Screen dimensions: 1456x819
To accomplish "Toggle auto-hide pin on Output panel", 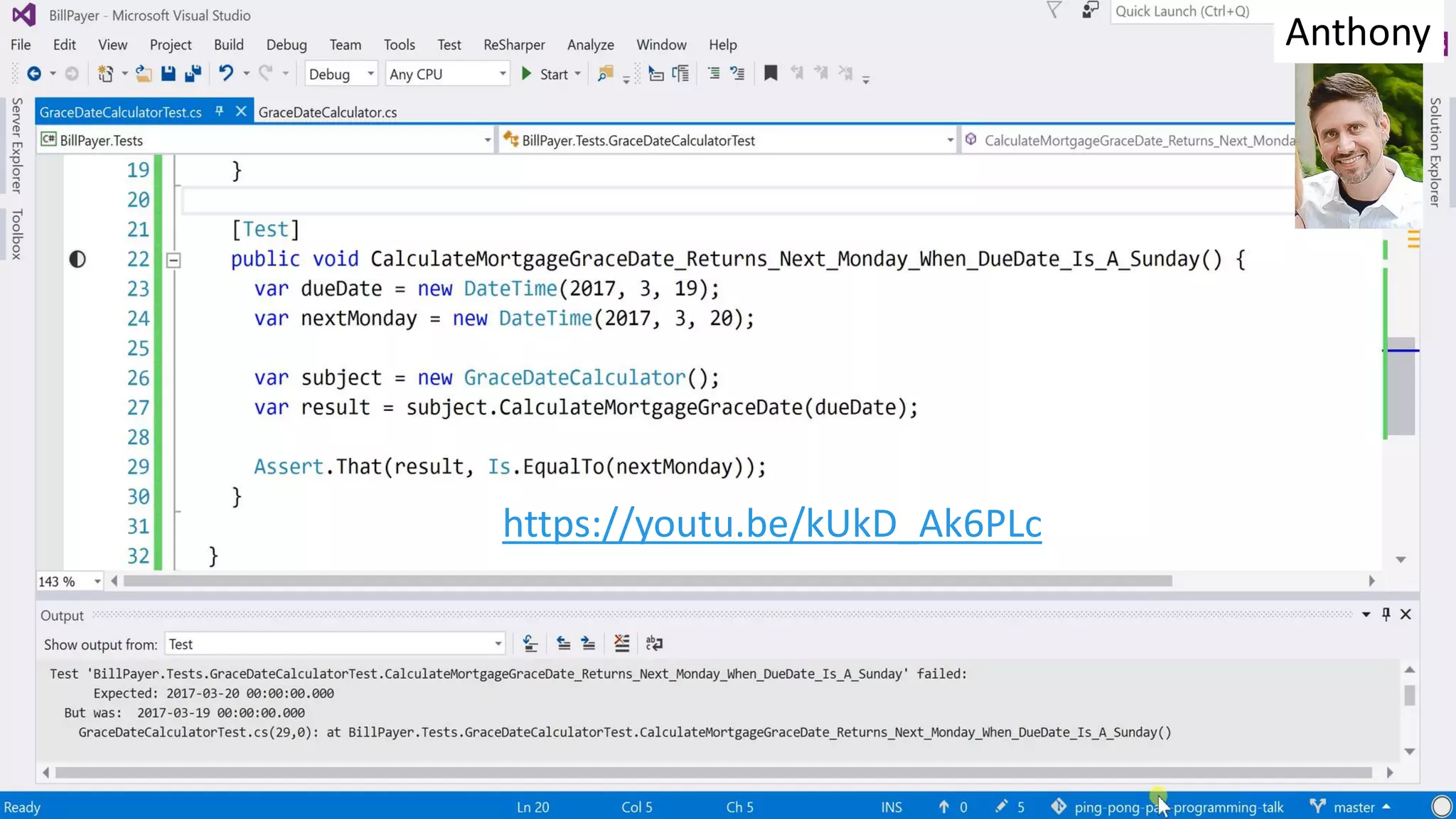I will tap(1386, 614).
